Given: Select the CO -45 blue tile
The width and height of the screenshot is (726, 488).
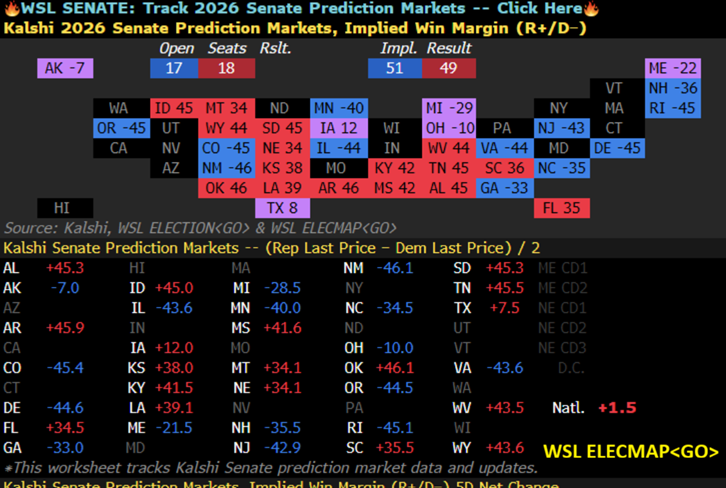Looking at the screenshot, I should [226, 148].
